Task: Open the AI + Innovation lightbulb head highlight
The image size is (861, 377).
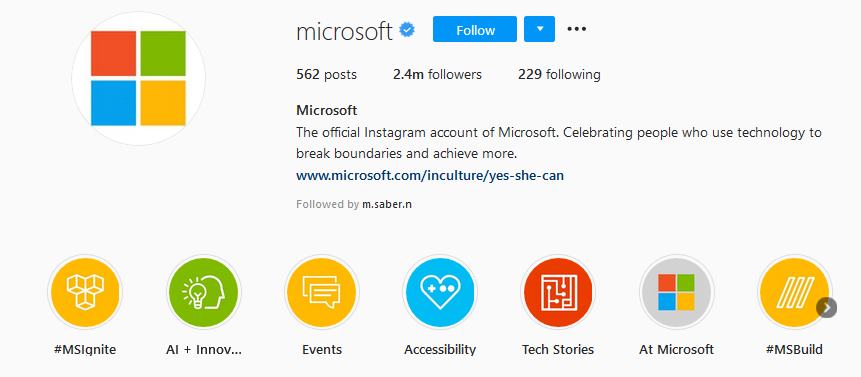Action: pyautogui.click(x=203, y=292)
